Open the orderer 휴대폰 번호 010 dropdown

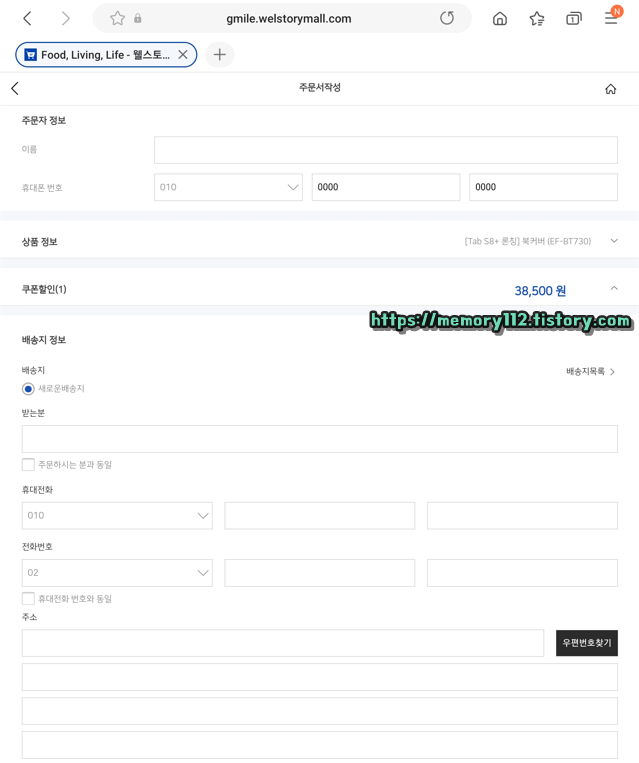[x=228, y=187]
